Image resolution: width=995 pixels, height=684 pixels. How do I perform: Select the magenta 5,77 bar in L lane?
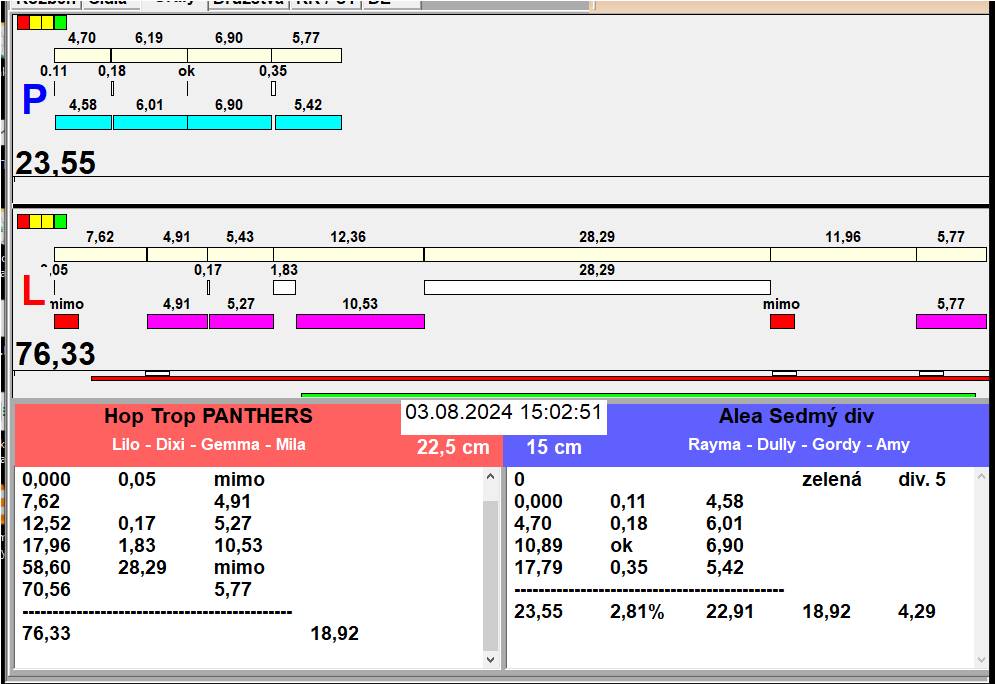tap(950, 321)
